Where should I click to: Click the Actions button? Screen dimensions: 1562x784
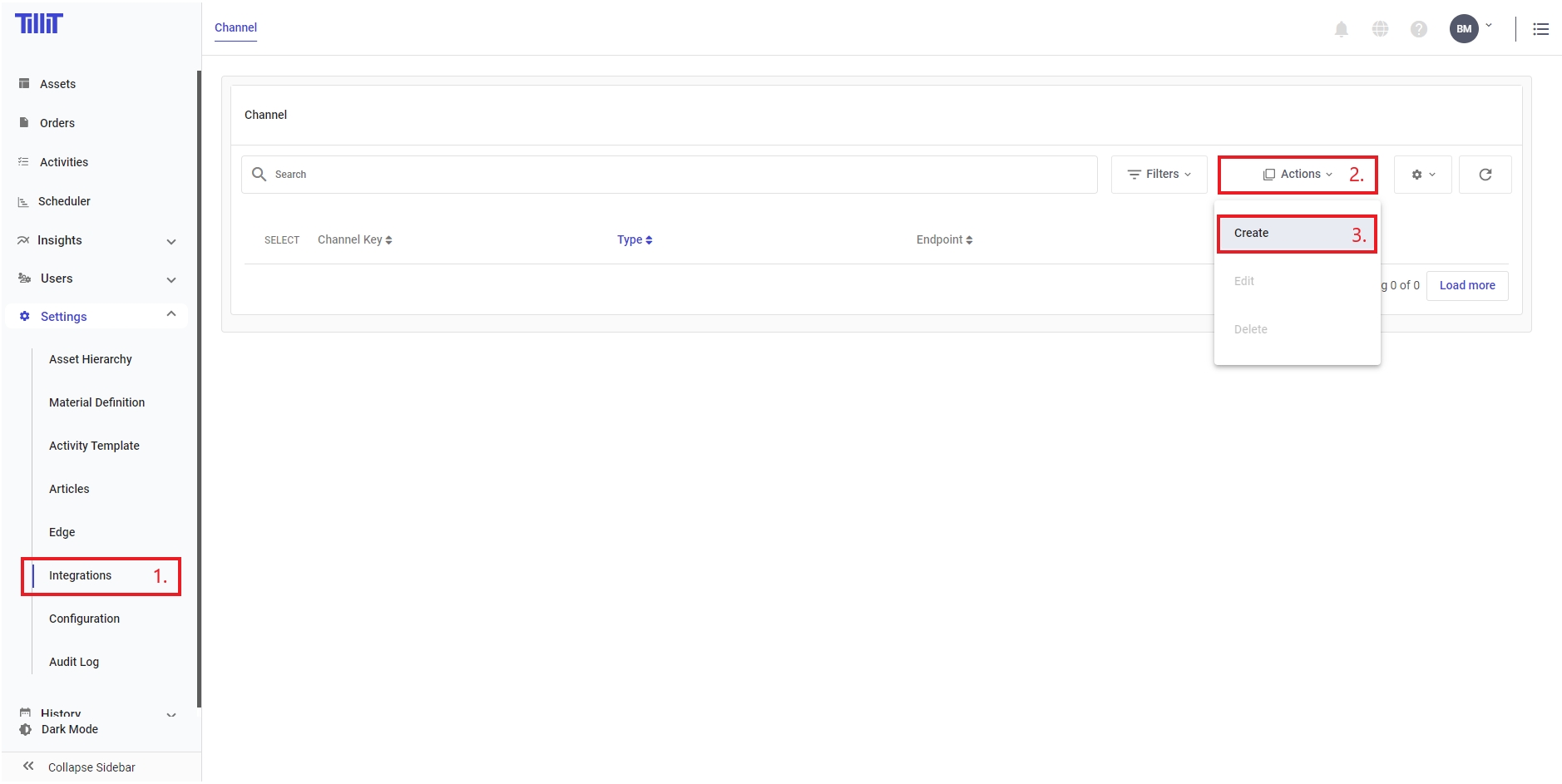tap(1298, 175)
